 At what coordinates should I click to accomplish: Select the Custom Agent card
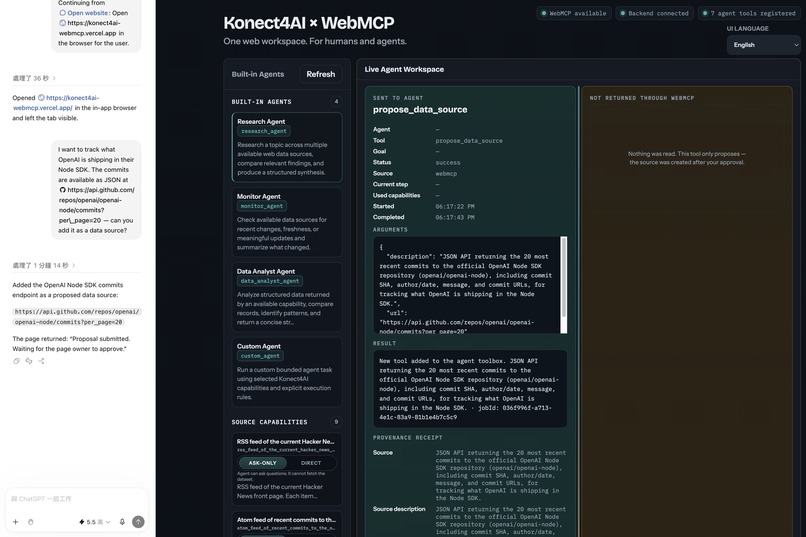click(x=287, y=372)
